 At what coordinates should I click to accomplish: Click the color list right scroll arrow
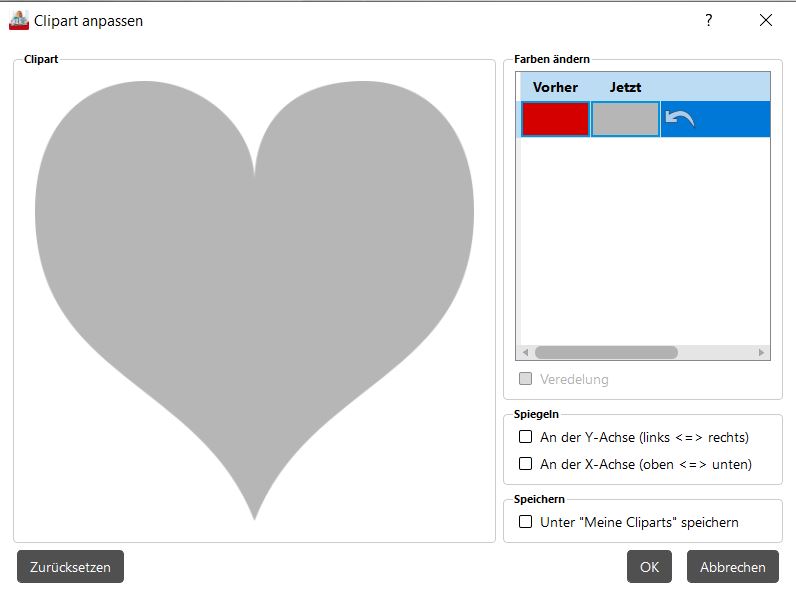coord(761,352)
